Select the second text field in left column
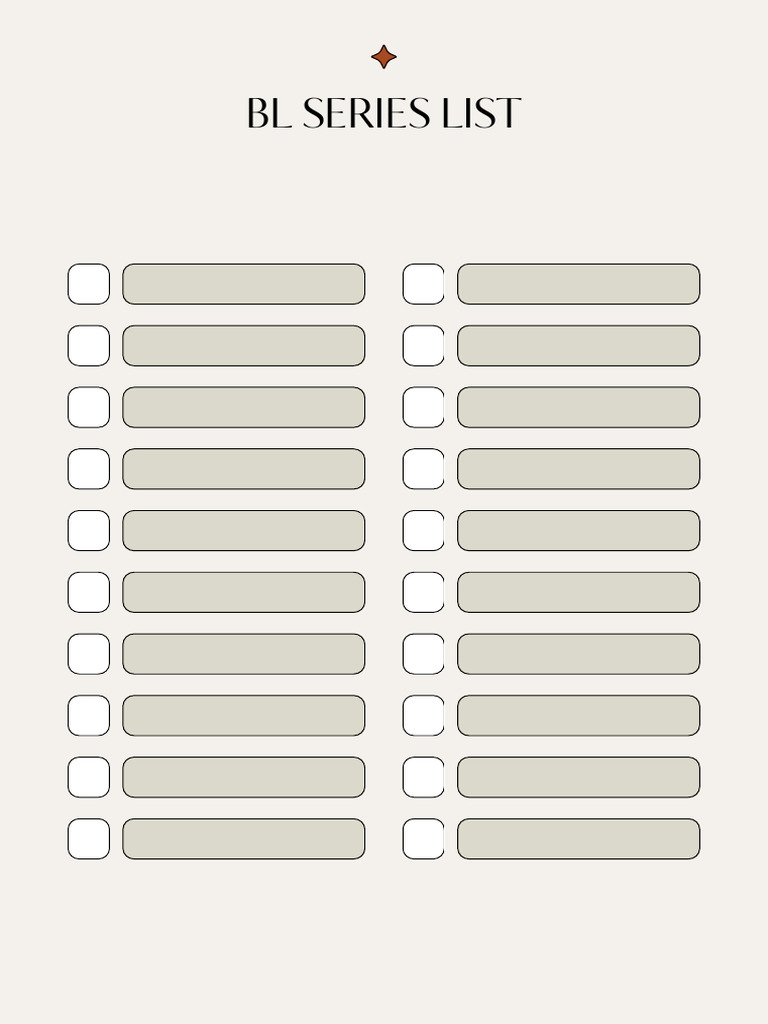This screenshot has height=1024, width=768. tap(244, 346)
